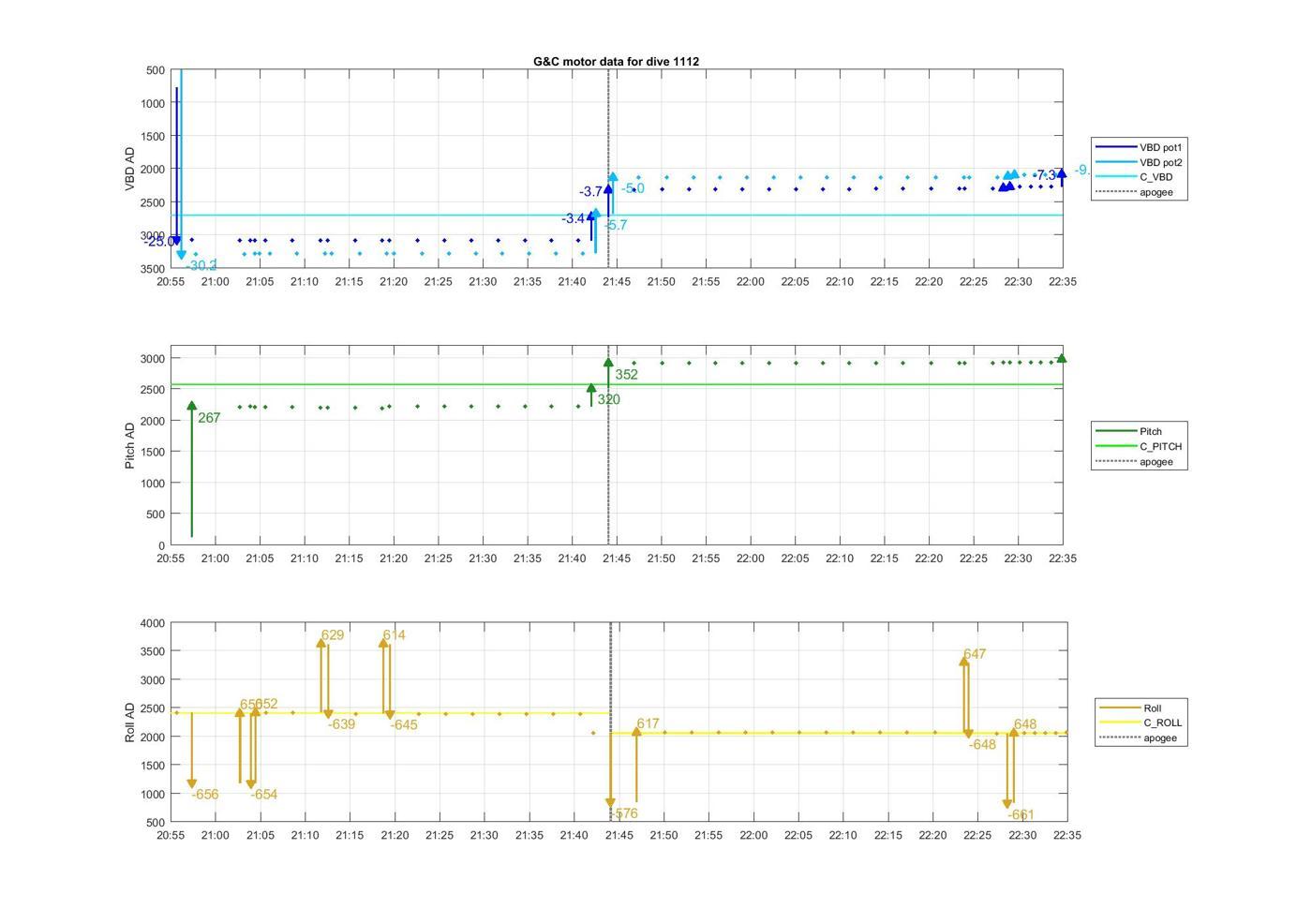1312x924 pixels.
Task: Click the '648' annotation in Roll plot
Action: coord(1025,724)
